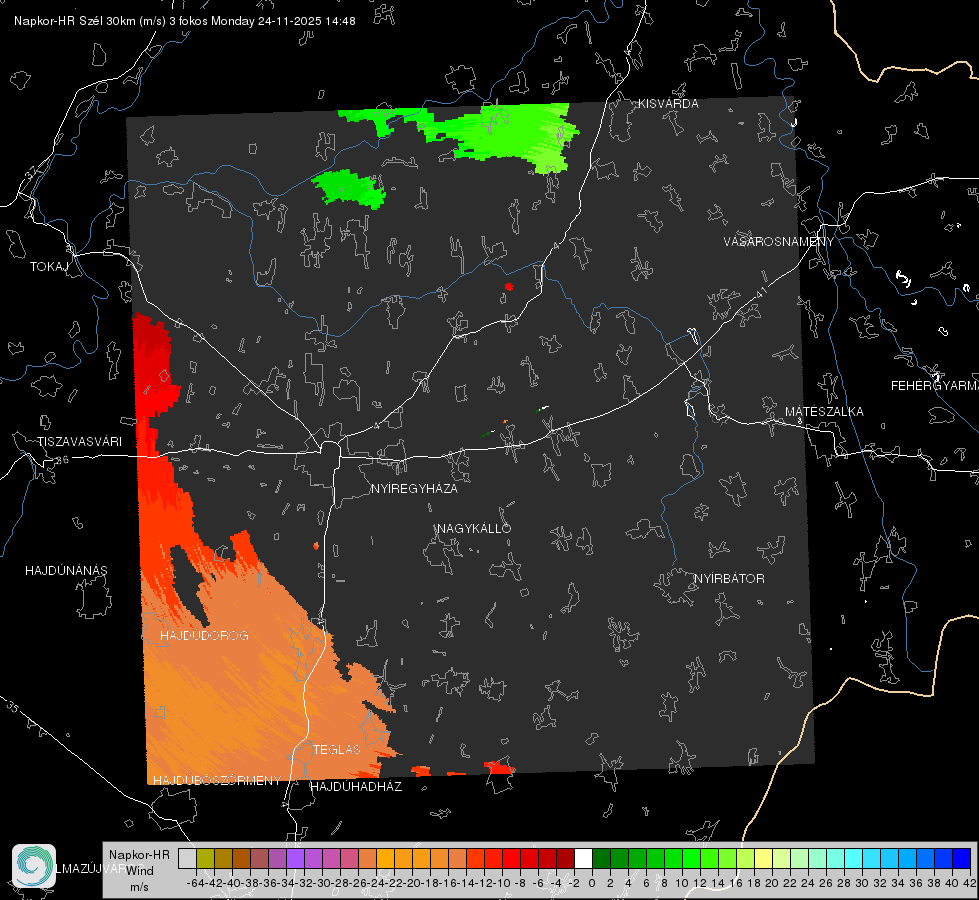Image resolution: width=979 pixels, height=900 pixels.
Task: Click the '42' legend value
Action: [970, 883]
